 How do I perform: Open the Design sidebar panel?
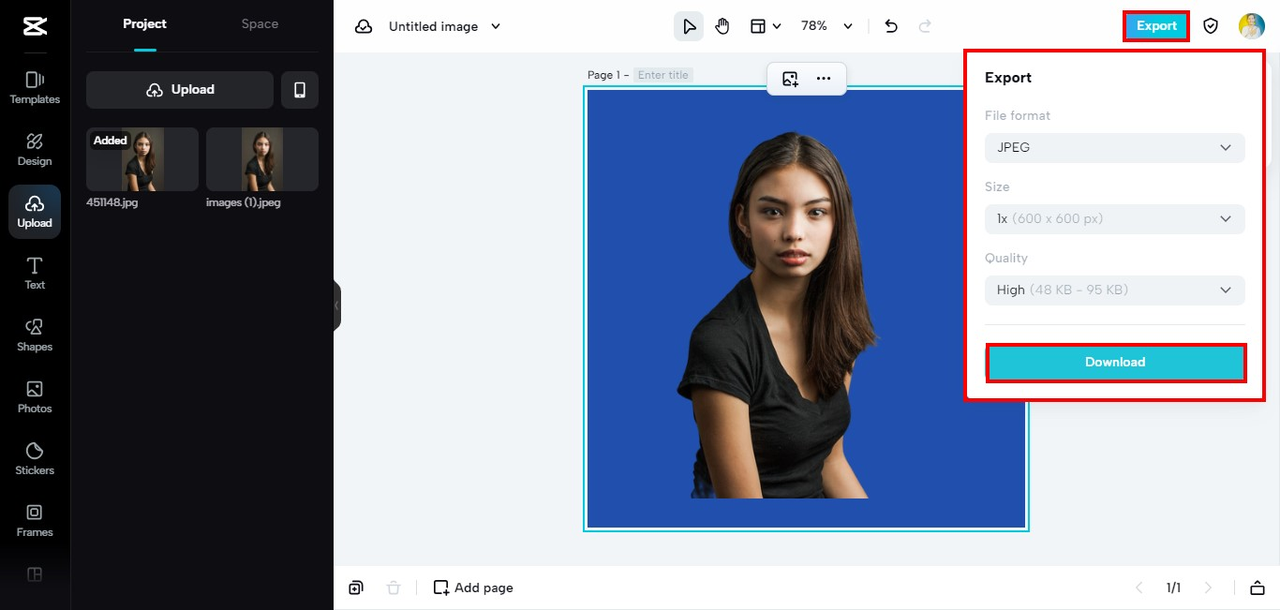(35, 150)
